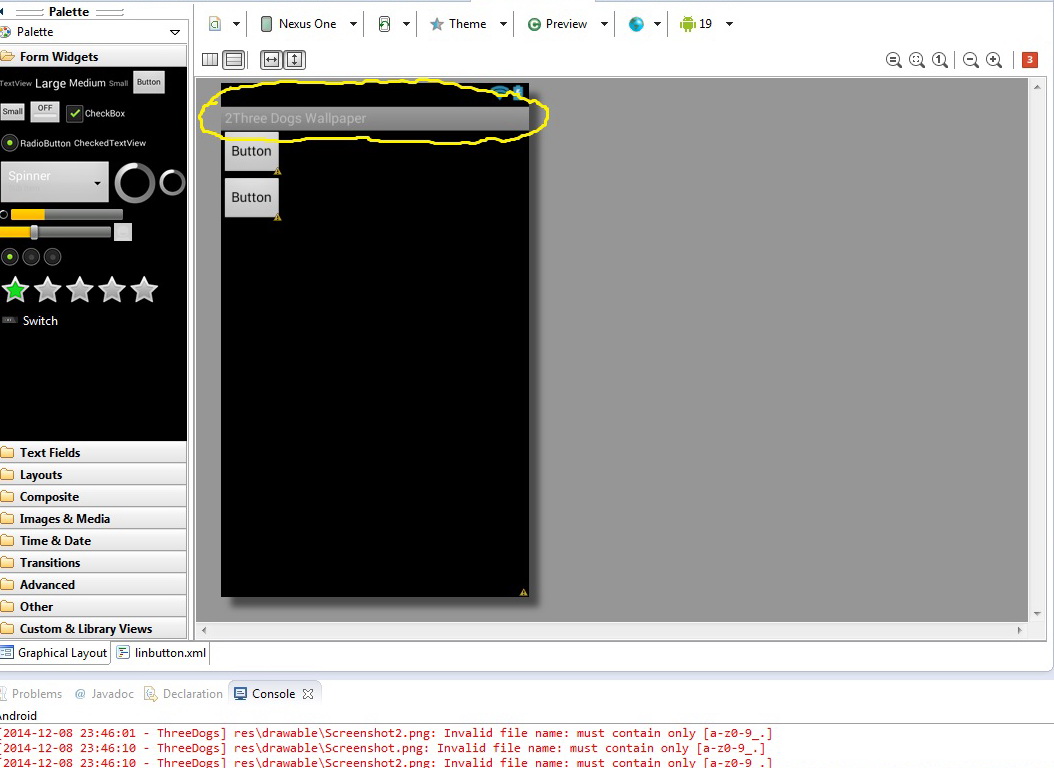Select the Switch widget in palette
The width and height of the screenshot is (1054, 768).
[30, 321]
